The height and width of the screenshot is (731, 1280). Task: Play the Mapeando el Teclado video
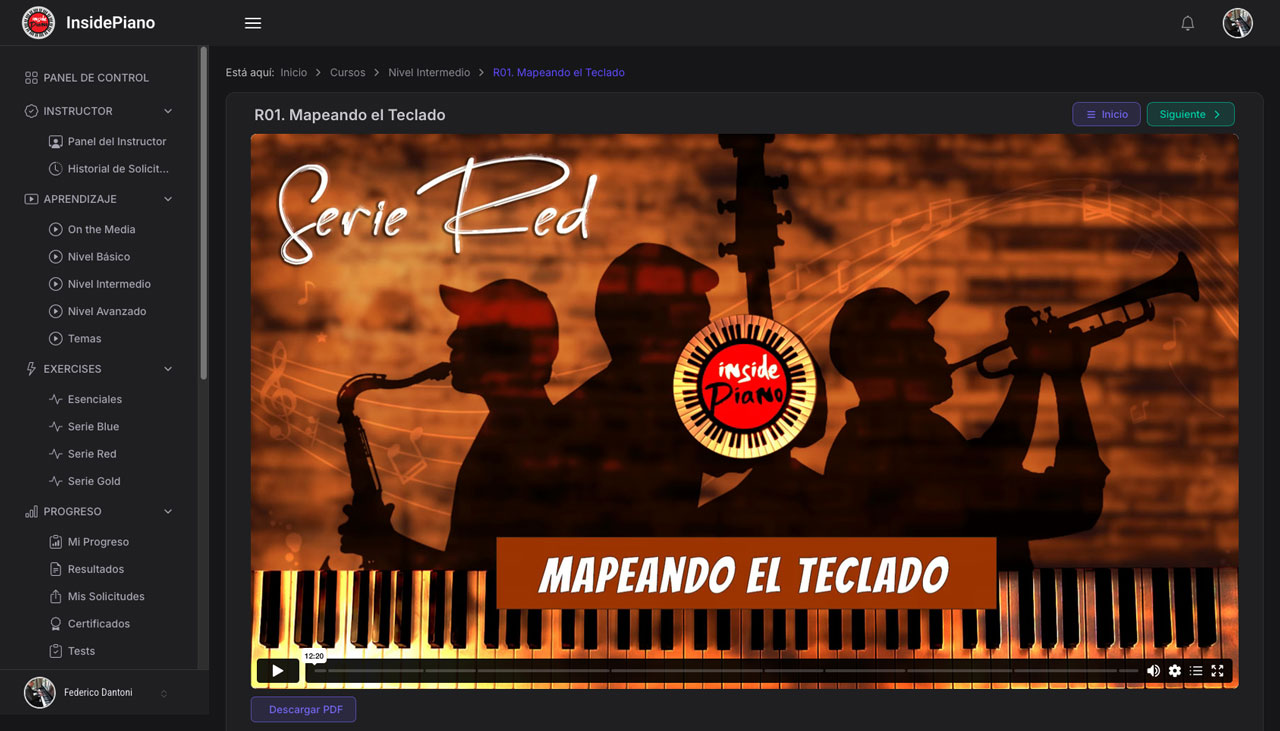point(278,671)
